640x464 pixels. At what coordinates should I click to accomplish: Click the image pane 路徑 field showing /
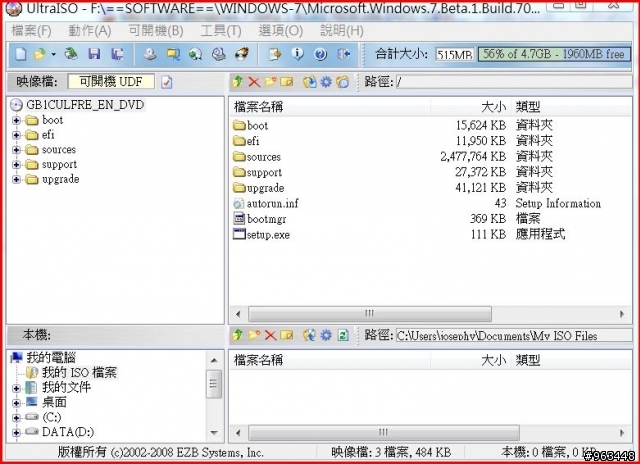(x=513, y=82)
